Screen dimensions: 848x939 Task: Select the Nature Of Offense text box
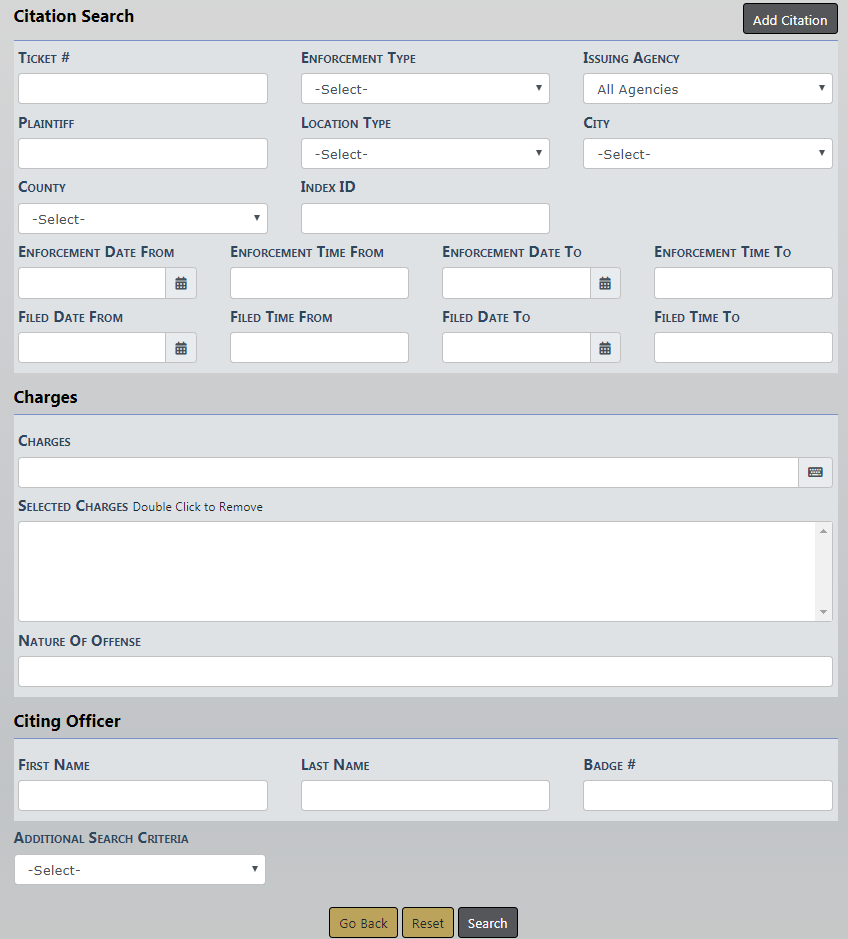click(x=425, y=672)
